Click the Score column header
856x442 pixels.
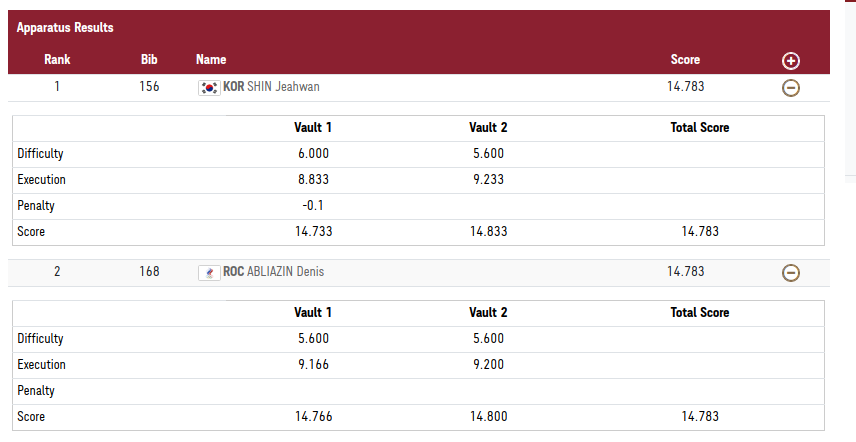[685, 60]
